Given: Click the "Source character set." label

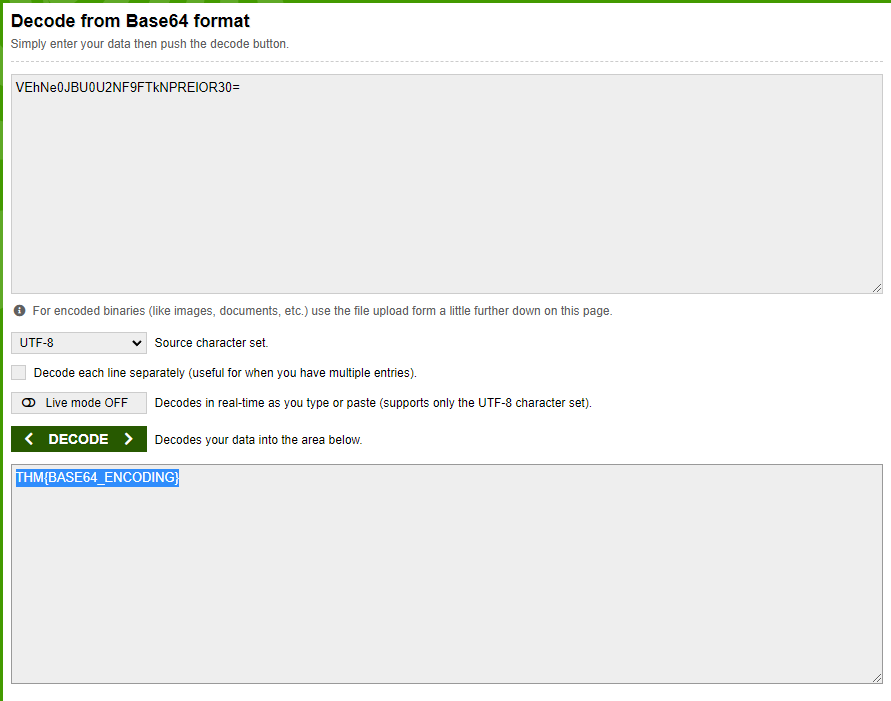Looking at the screenshot, I should point(211,343).
